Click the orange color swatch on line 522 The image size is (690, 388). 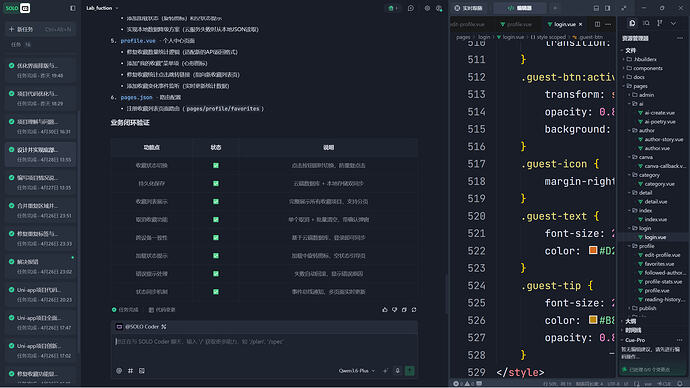pos(593,250)
